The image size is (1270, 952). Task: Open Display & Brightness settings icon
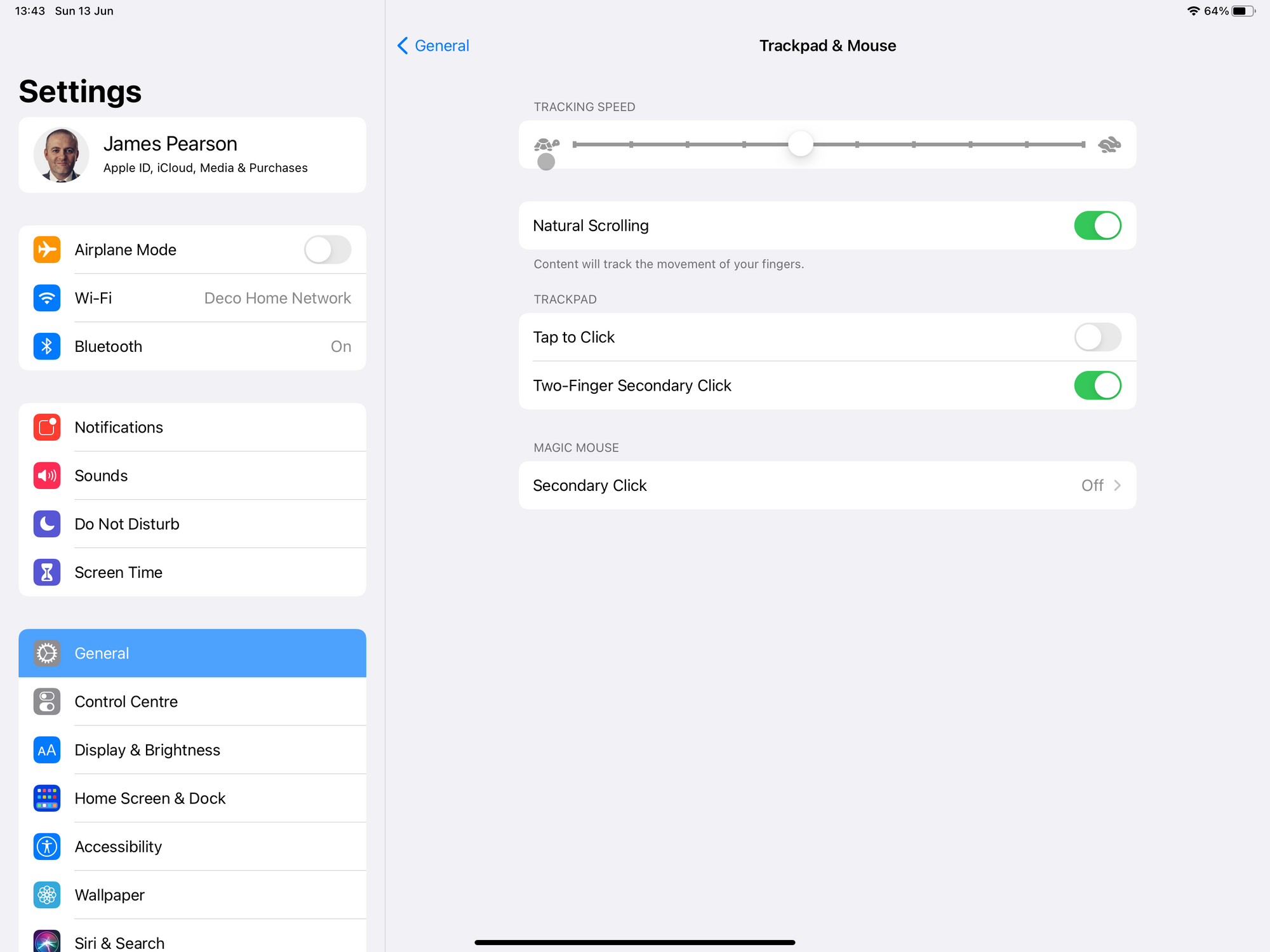coord(46,749)
